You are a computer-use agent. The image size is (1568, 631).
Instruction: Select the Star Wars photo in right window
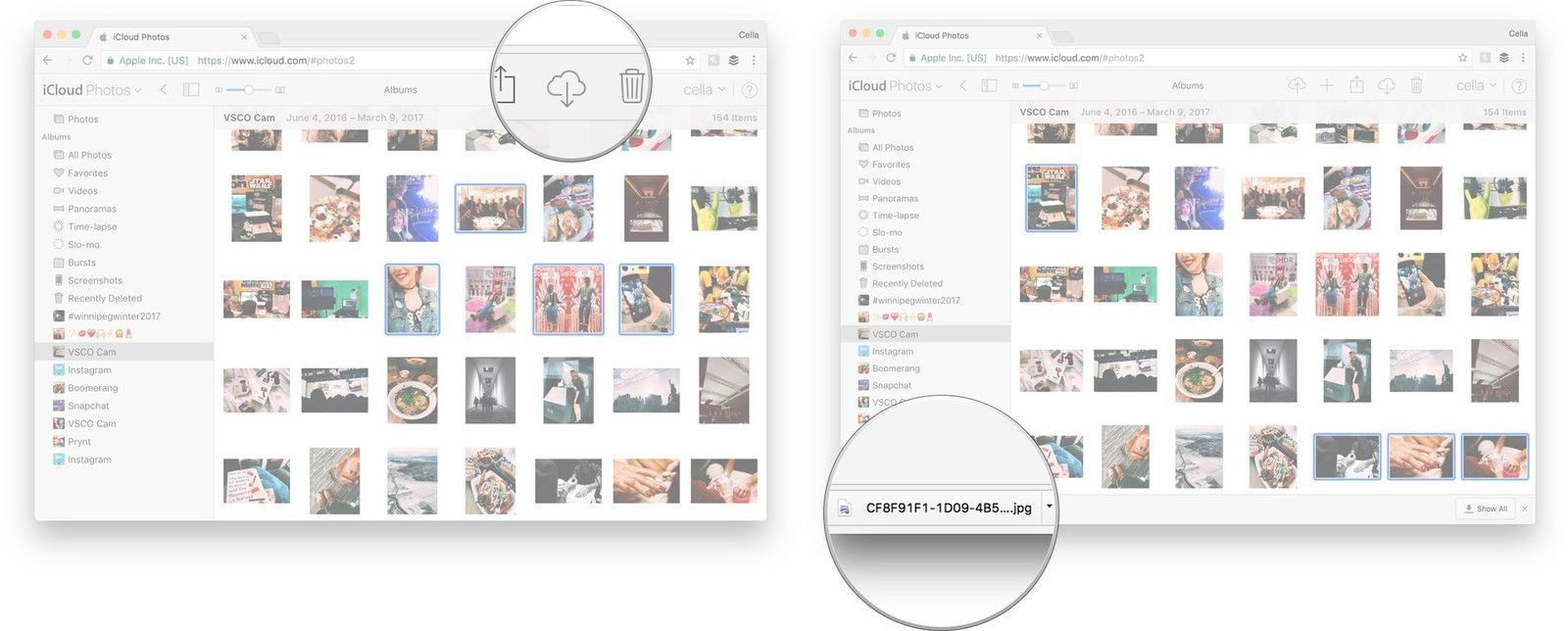coord(1051,198)
